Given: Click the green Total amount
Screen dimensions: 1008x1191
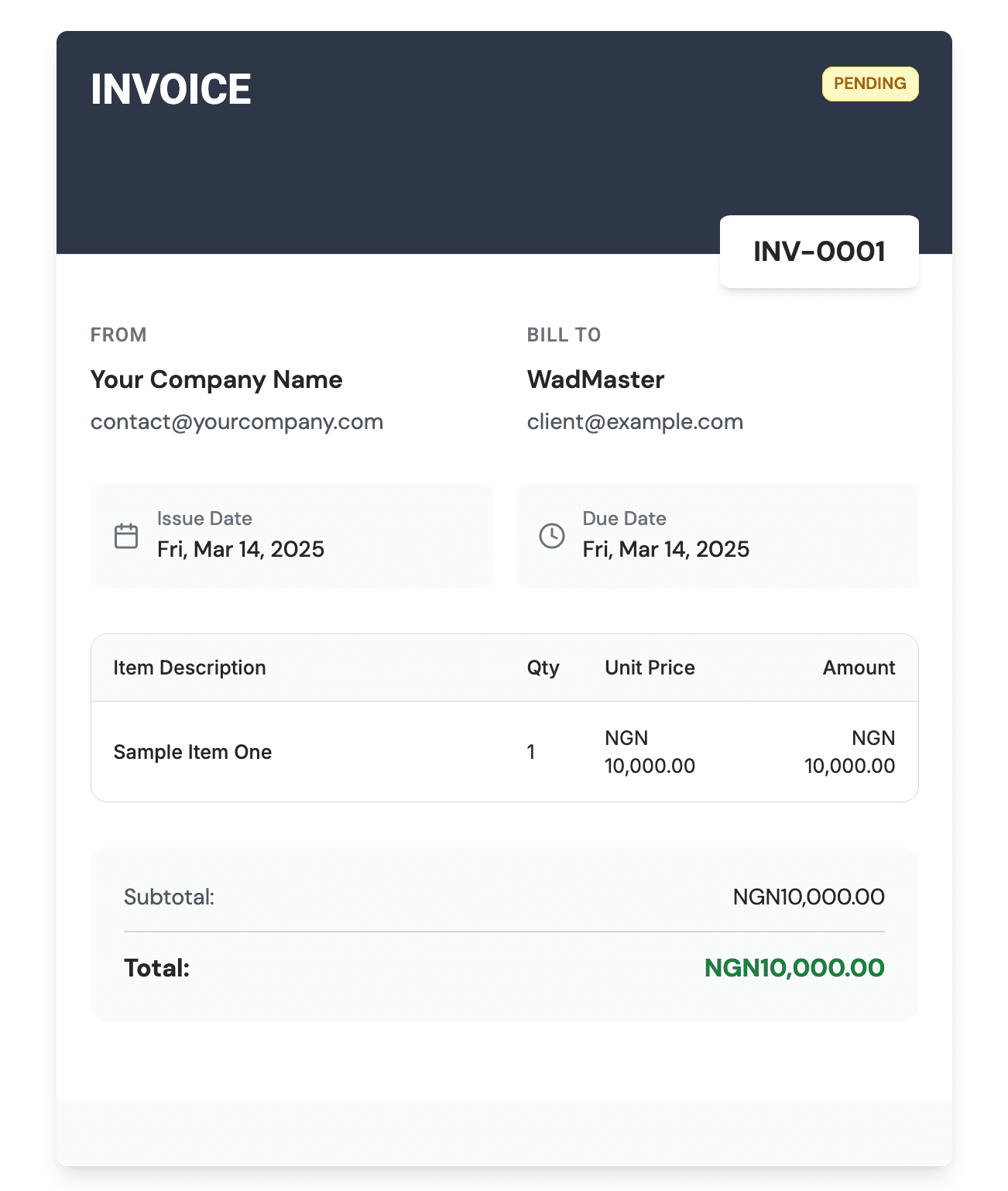Looking at the screenshot, I should tap(794, 968).
